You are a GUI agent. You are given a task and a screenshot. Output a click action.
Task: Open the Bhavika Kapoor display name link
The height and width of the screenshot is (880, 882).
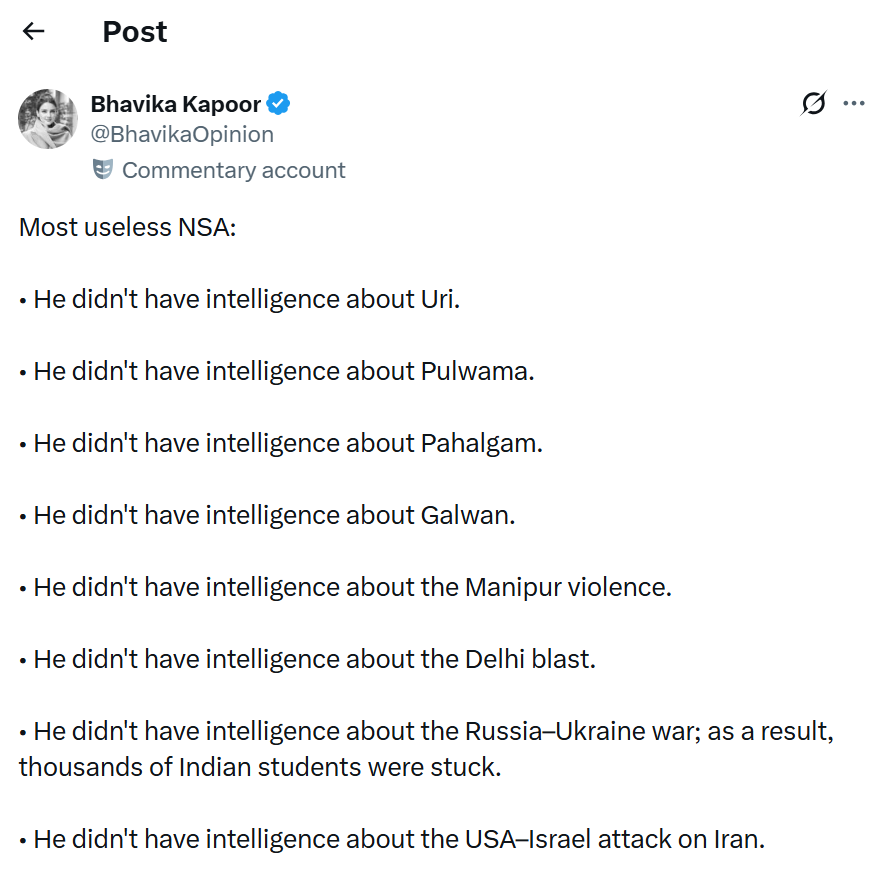176,104
